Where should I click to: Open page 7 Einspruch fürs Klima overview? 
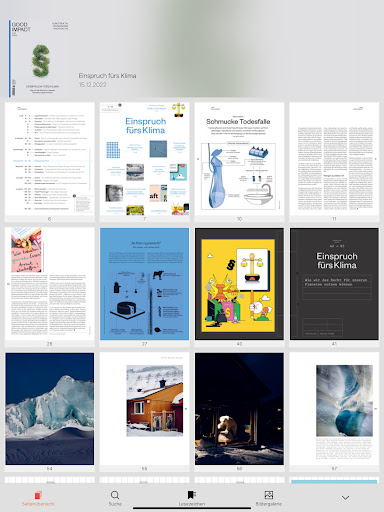[x=144, y=159]
